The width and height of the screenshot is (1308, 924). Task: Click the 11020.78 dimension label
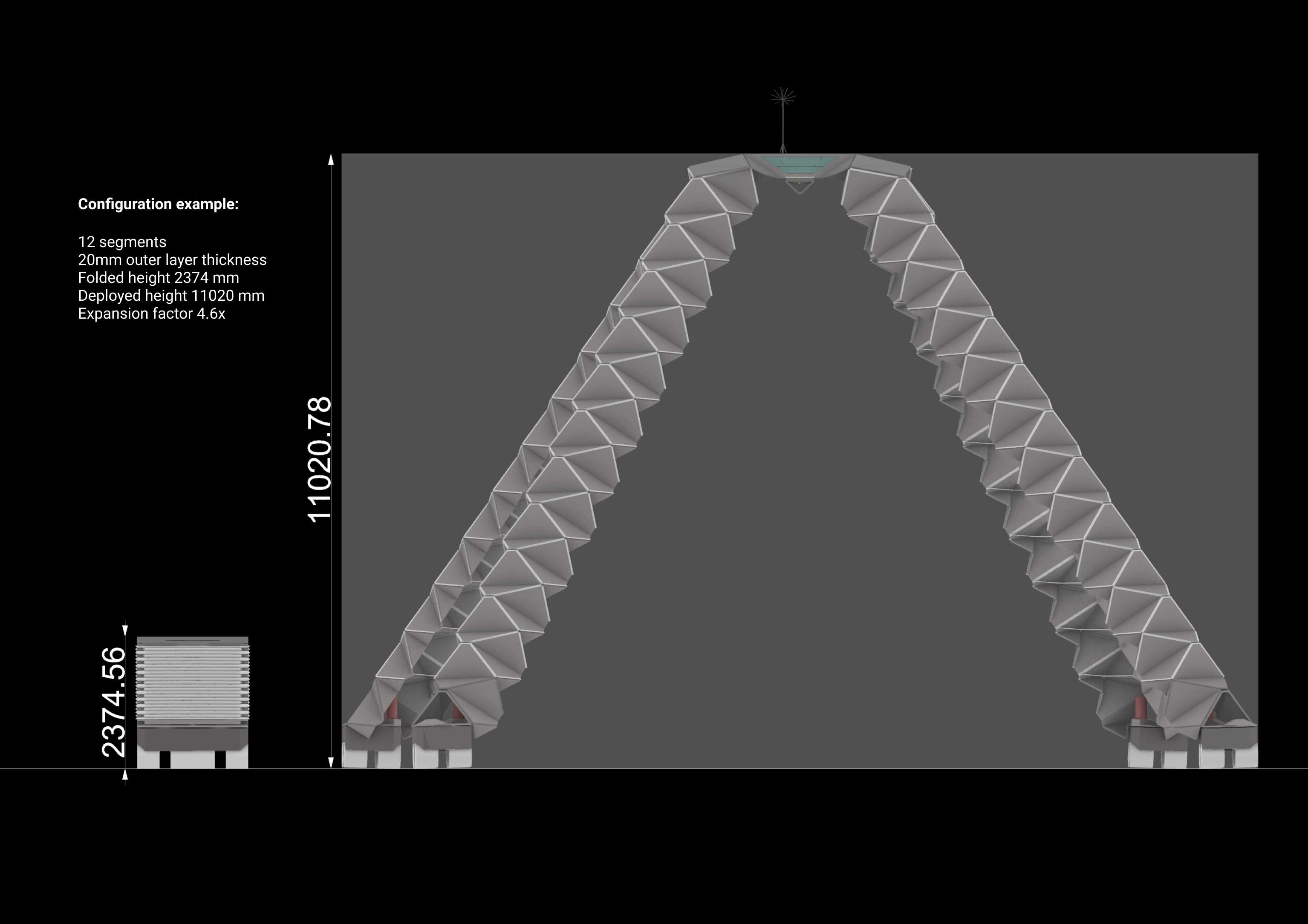[319, 459]
